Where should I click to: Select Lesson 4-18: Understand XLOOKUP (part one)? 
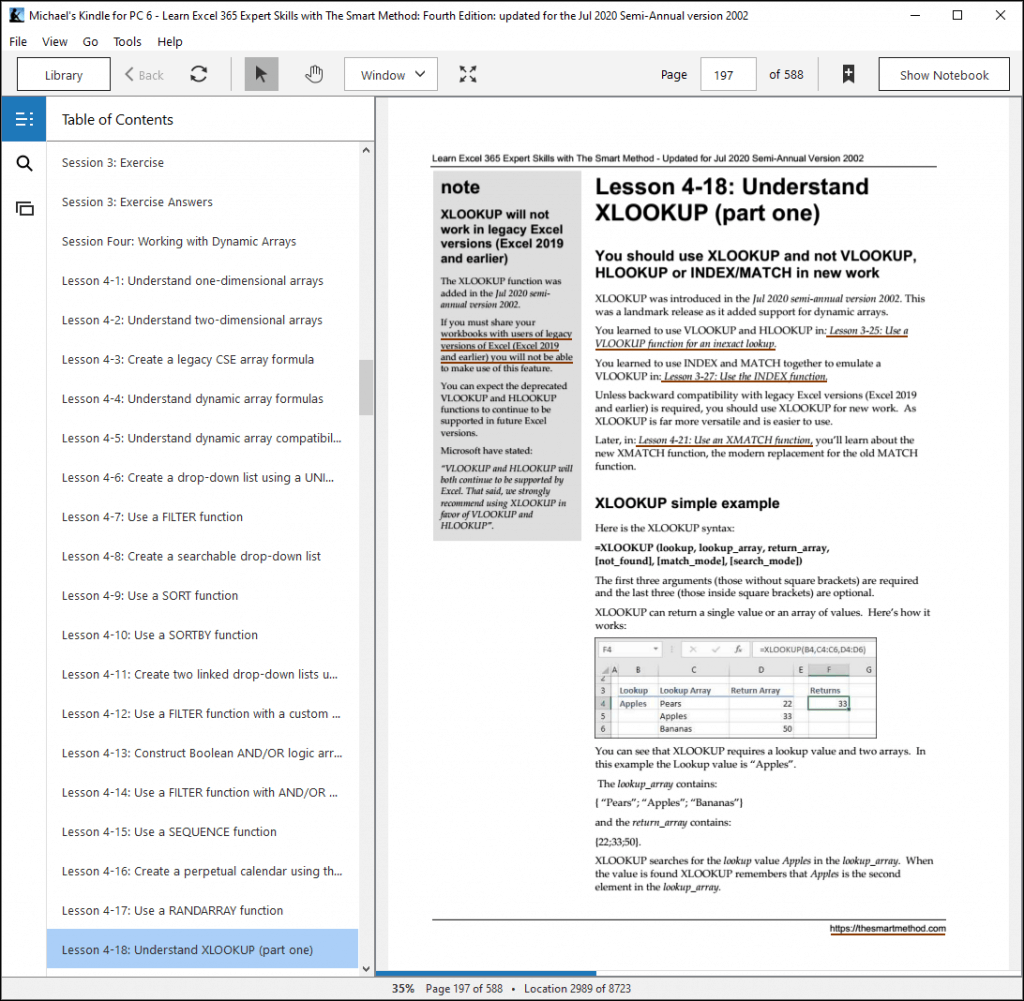coord(202,949)
